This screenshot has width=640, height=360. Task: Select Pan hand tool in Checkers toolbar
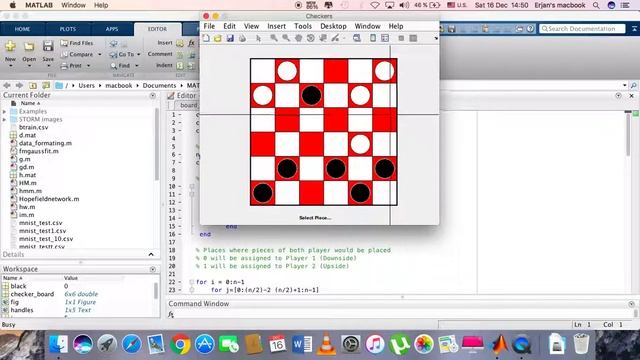coord(298,38)
